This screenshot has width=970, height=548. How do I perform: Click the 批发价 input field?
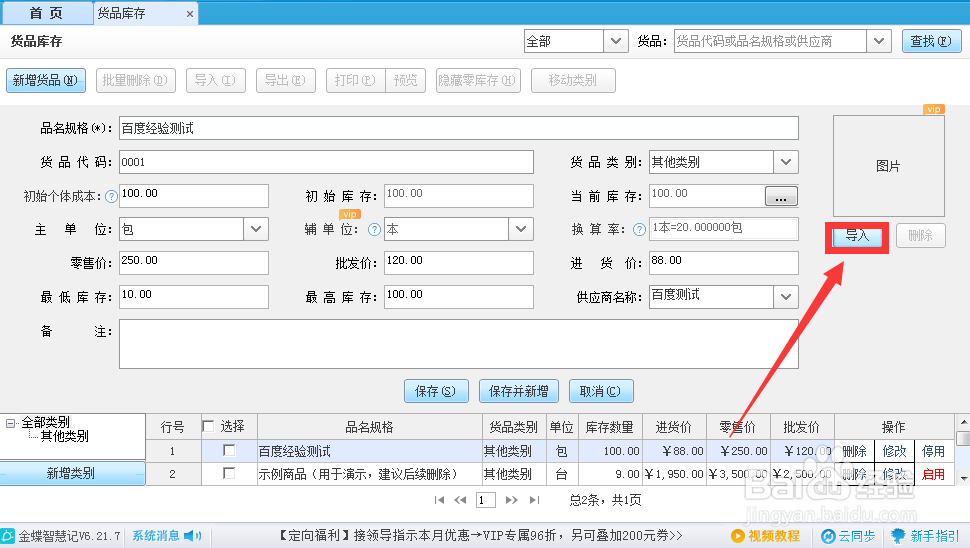[x=458, y=263]
